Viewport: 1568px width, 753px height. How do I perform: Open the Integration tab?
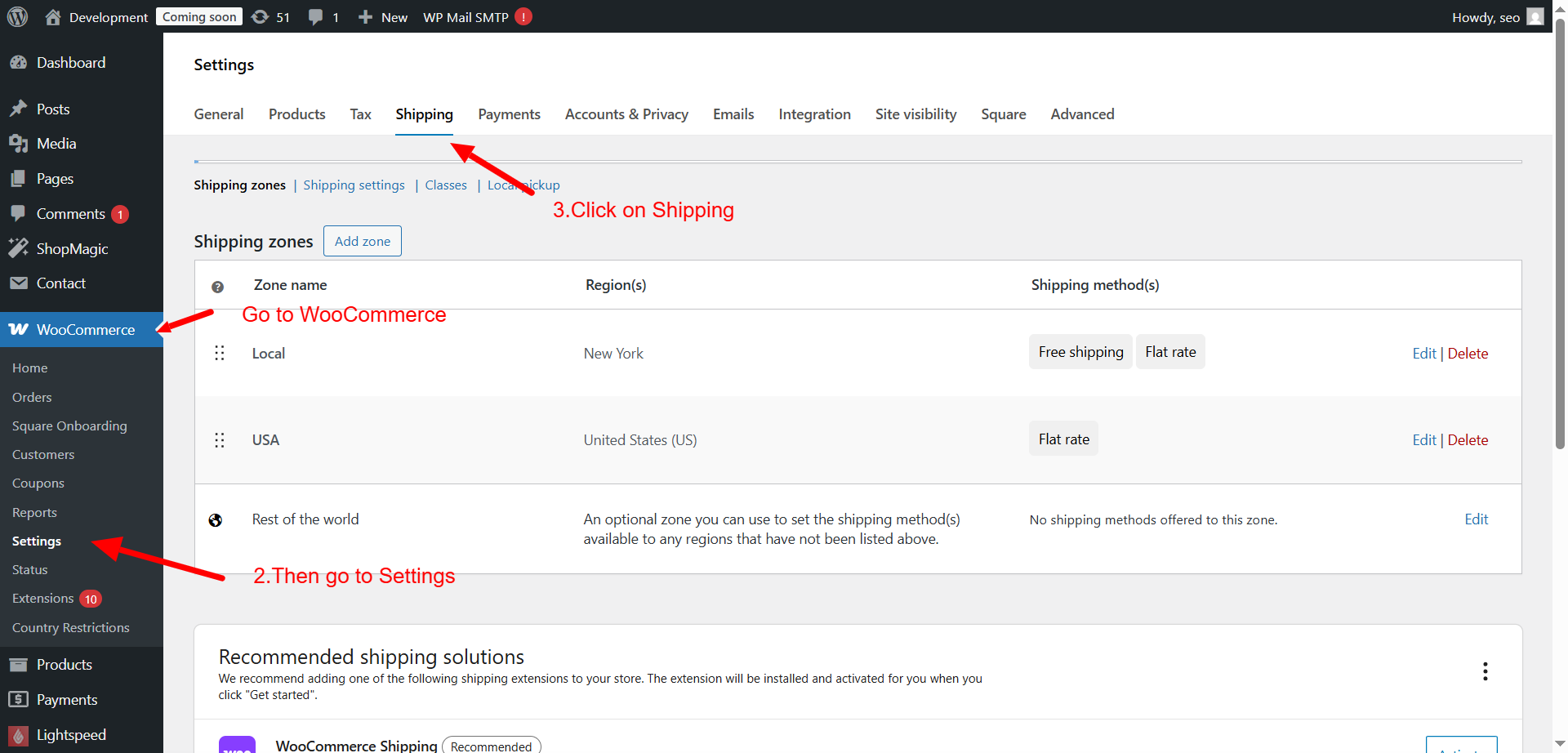[815, 114]
